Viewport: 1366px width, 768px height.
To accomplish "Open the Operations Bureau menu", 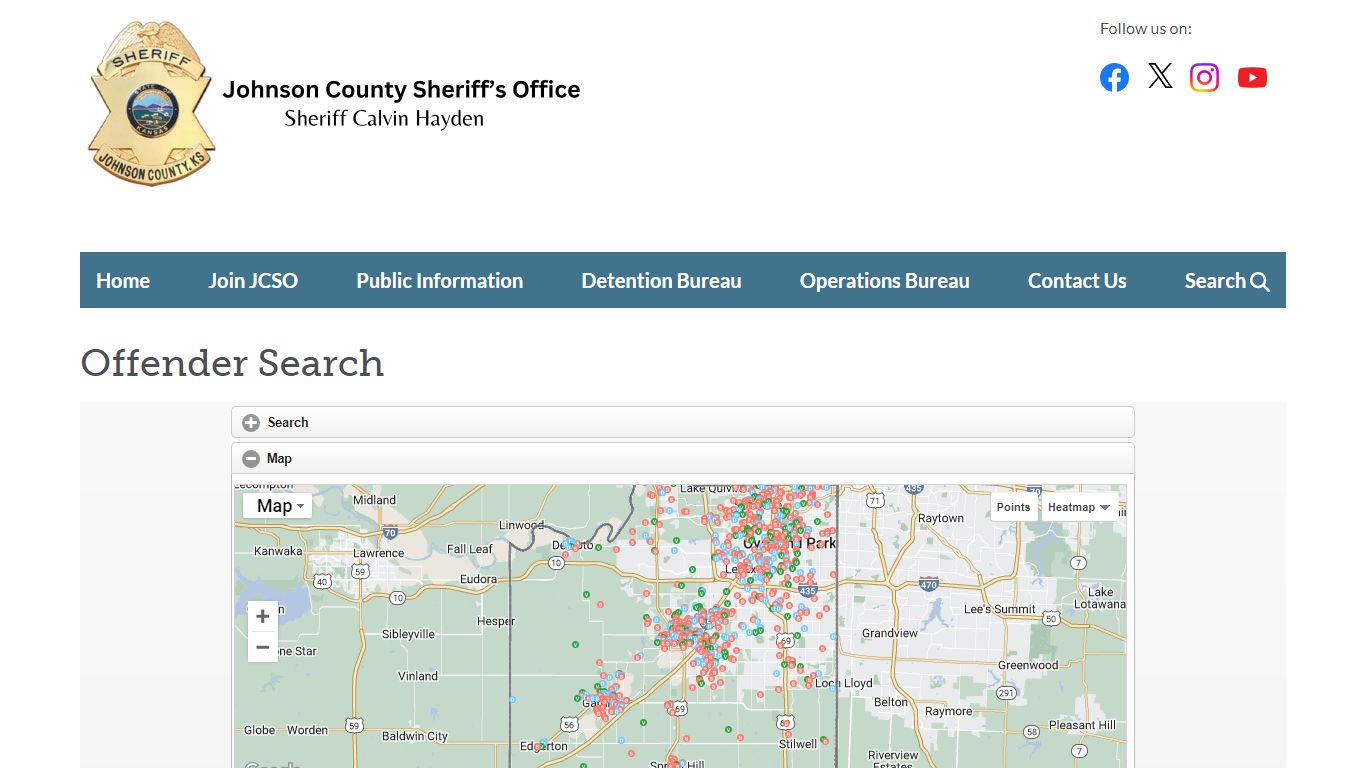I will 885,280.
